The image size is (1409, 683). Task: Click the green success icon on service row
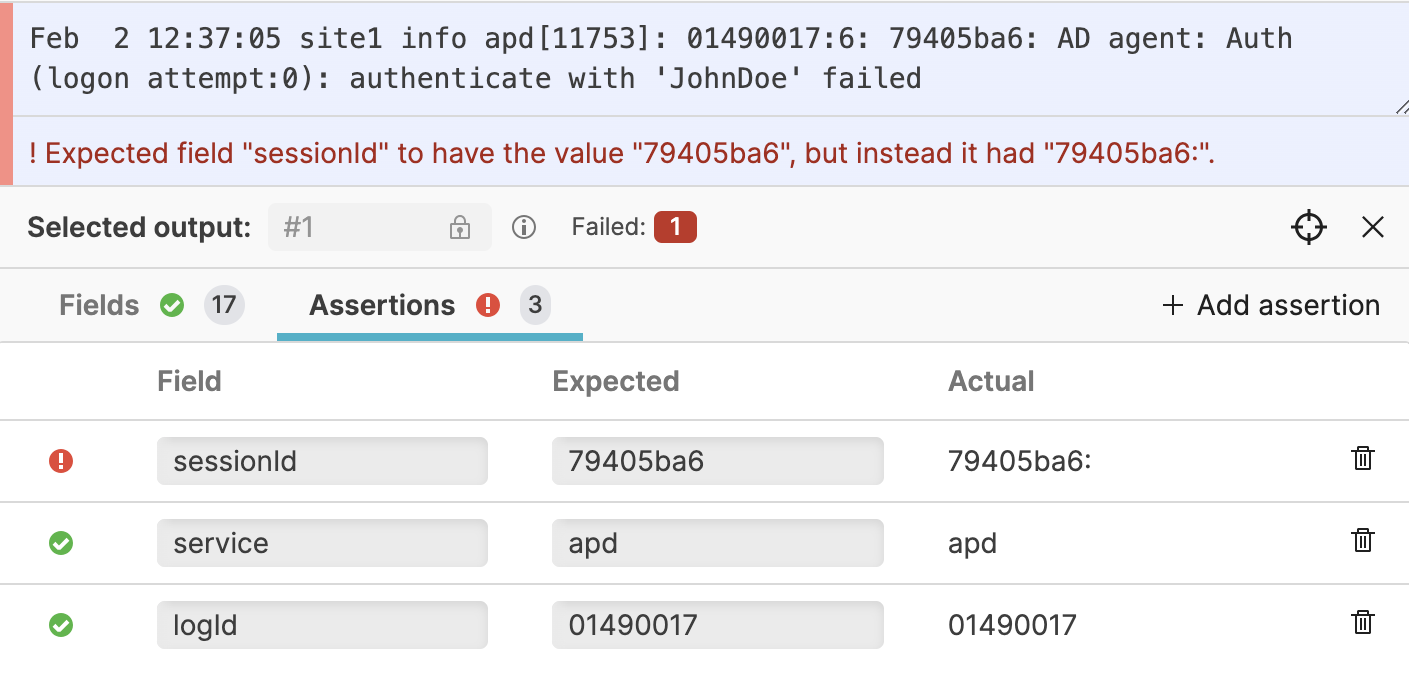click(60, 543)
